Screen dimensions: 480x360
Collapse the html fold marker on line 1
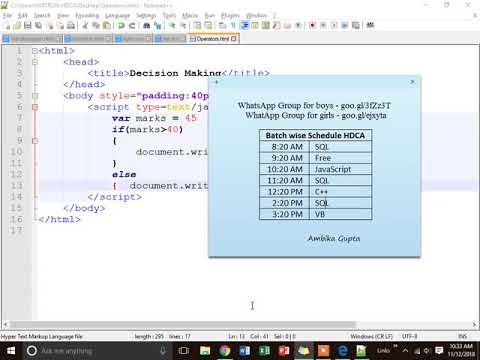pos(35,51)
